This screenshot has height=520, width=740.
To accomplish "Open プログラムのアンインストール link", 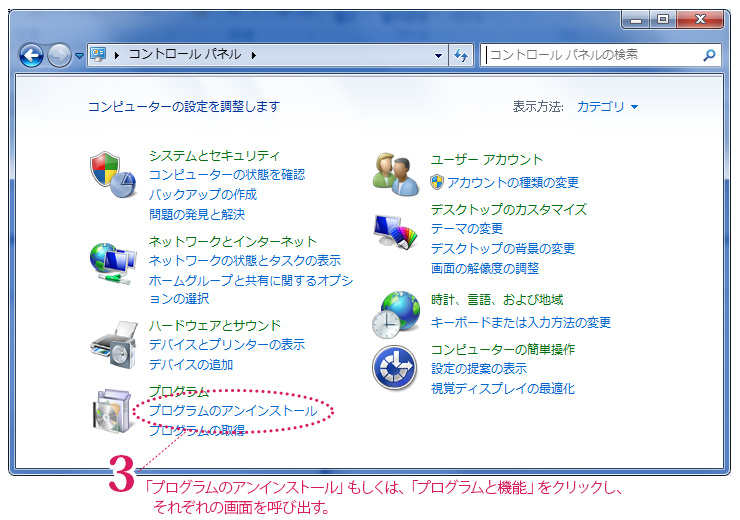I will click(232, 411).
